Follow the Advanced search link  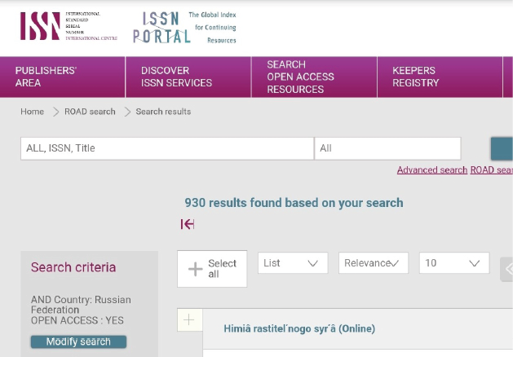pyautogui.click(x=432, y=170)
